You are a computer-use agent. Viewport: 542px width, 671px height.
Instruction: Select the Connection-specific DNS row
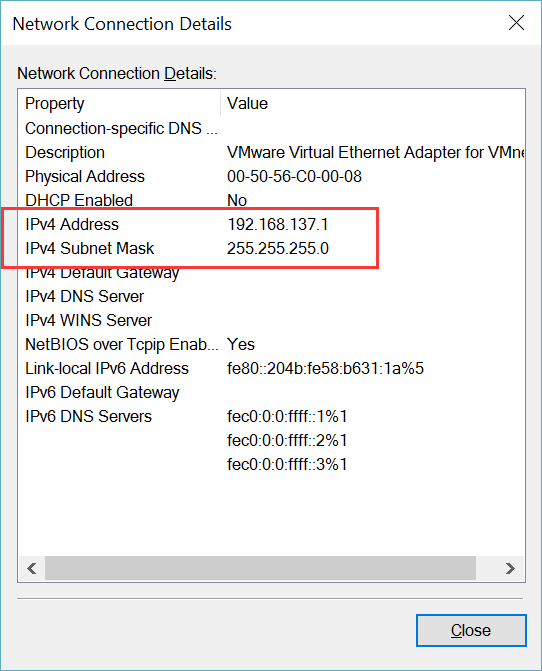point(272,128)
